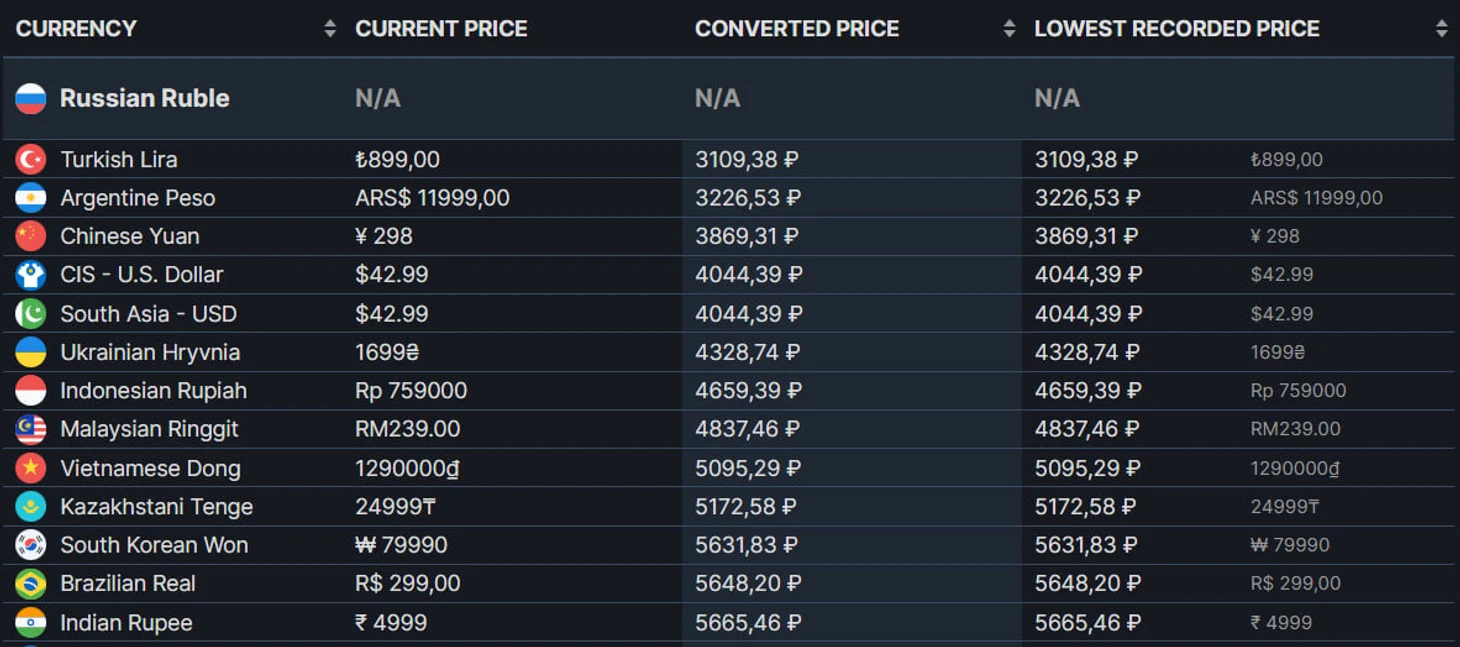Click the Turkish Lira flag icon

[x=31, y=159]
